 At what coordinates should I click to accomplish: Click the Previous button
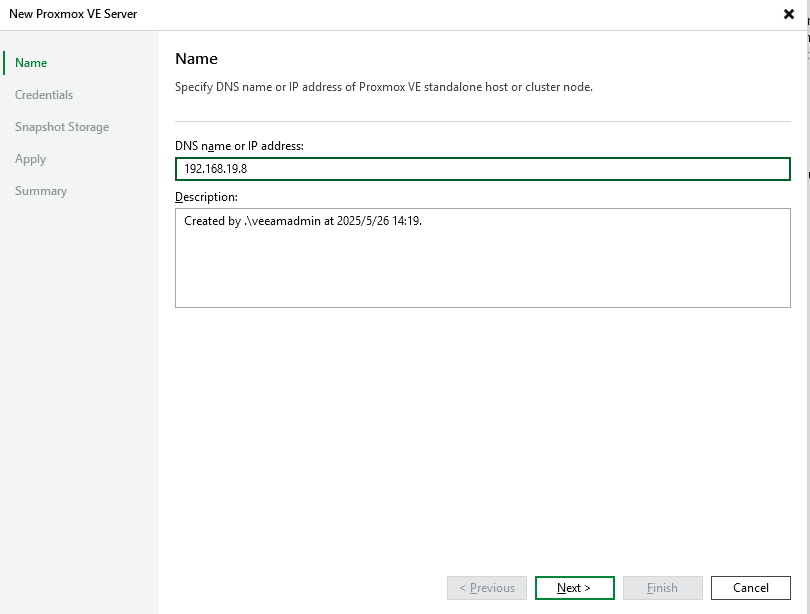coord(487,588)
